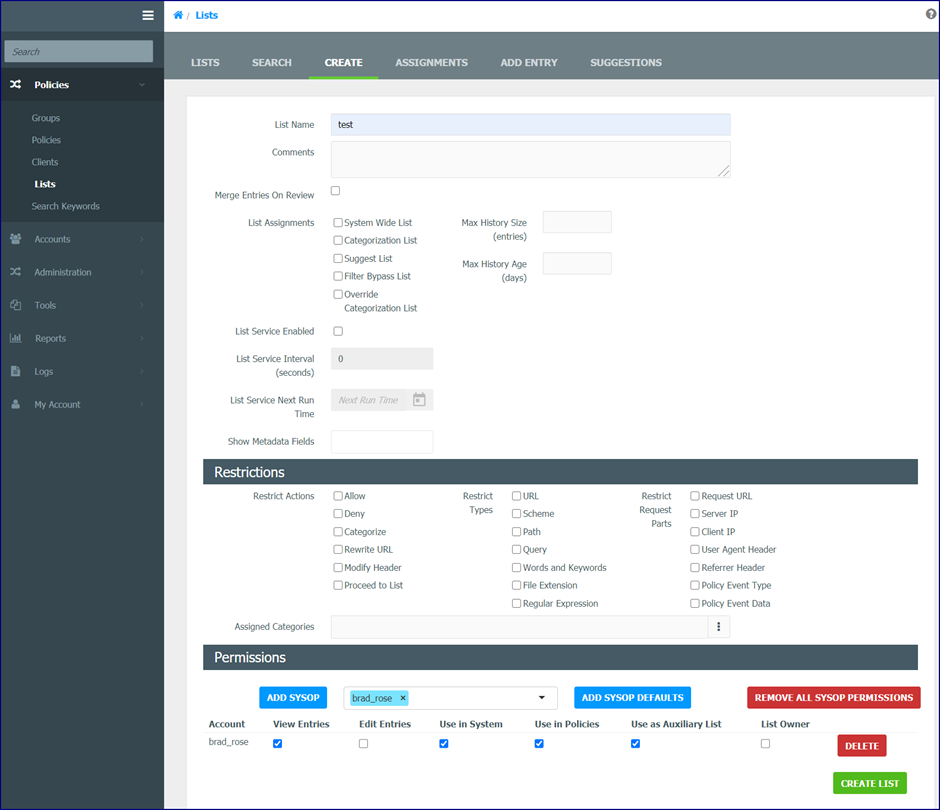
Task: Expand the My Account sidebar section
Action: (142, 404)
